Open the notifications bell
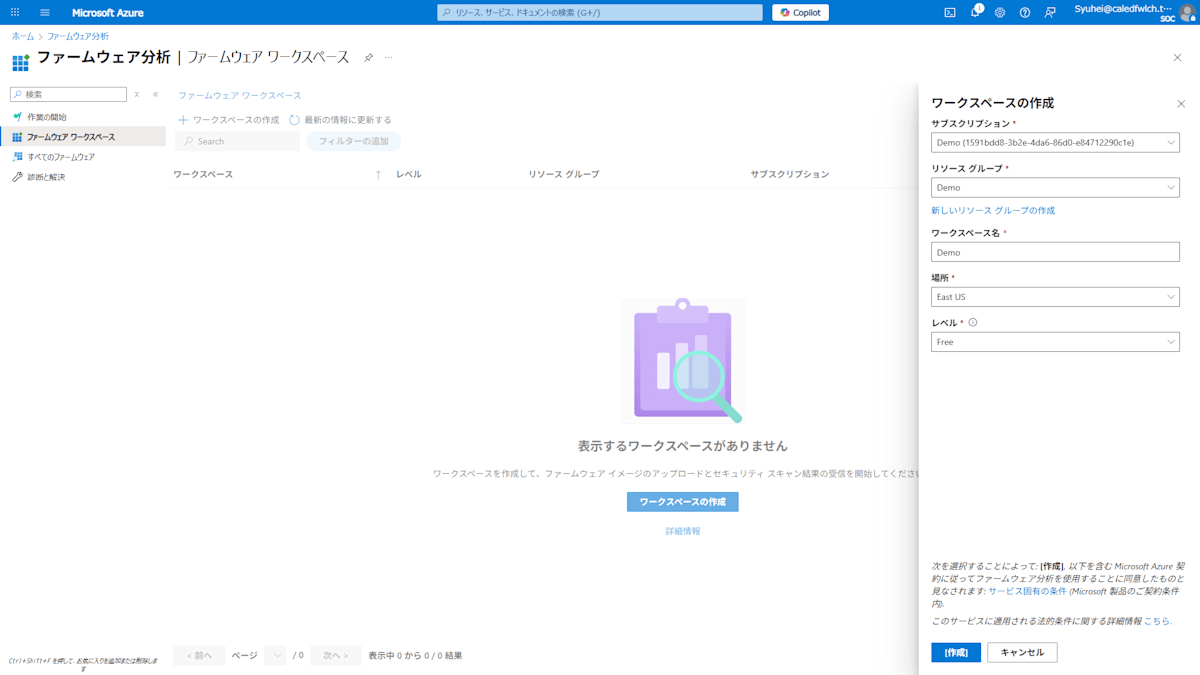 [x=975, y=12]
